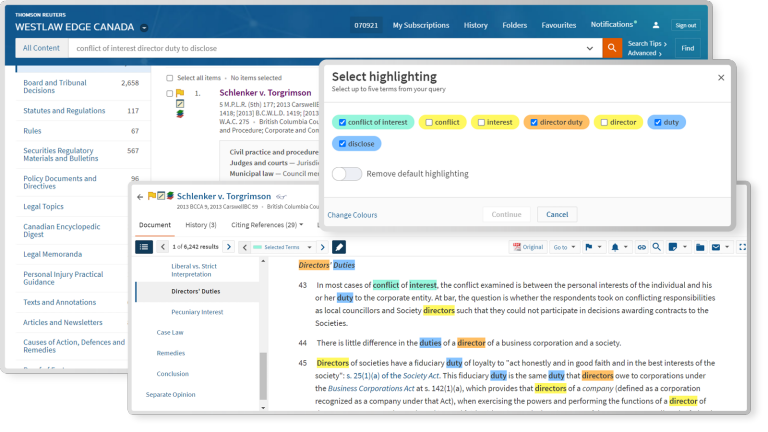Viewport: 768px width, 432px height.
Task: Open Board and Tribunal Decisions category
Action: pos(55,87)
